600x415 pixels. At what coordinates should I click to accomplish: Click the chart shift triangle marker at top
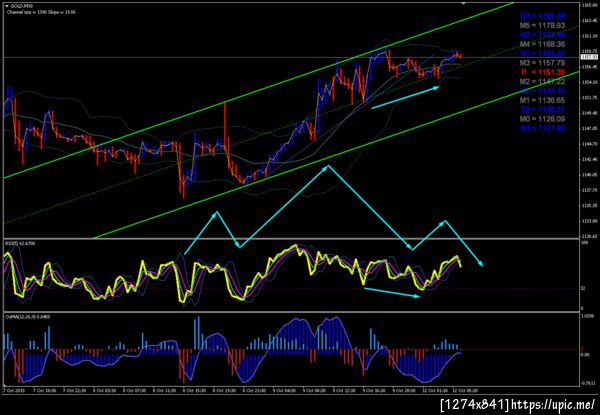[x=464, y=3]
